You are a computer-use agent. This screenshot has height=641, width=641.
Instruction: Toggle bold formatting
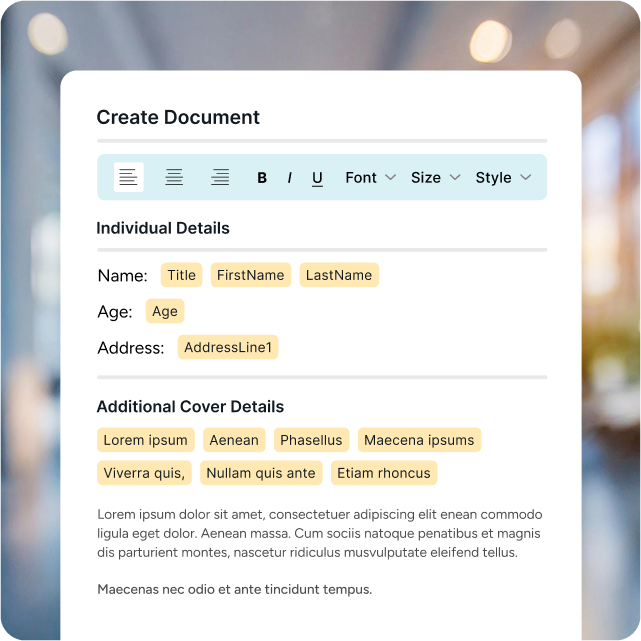click(x=262, y=177)
